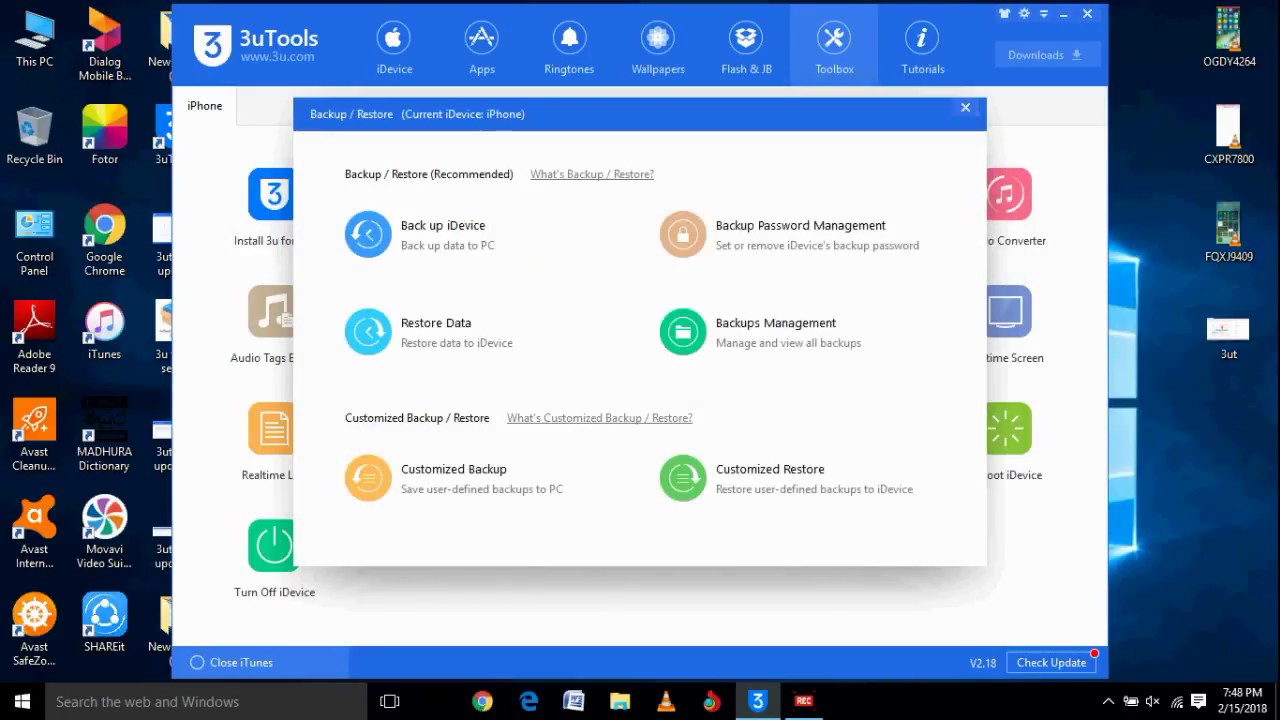
Task: Open Fotor desktop shortcut
Action: click(104, 136)
